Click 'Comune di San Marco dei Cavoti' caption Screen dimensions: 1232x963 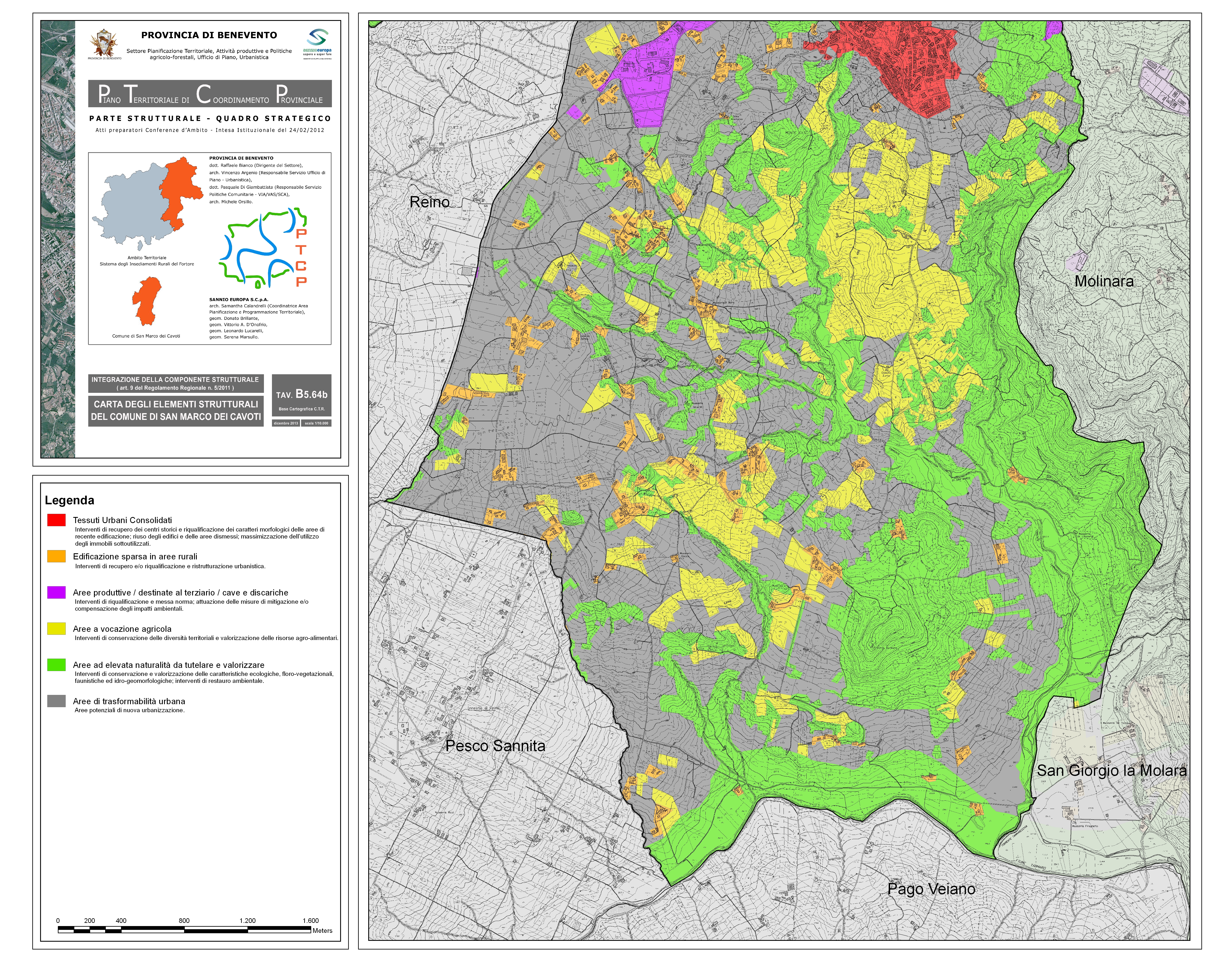146,336
